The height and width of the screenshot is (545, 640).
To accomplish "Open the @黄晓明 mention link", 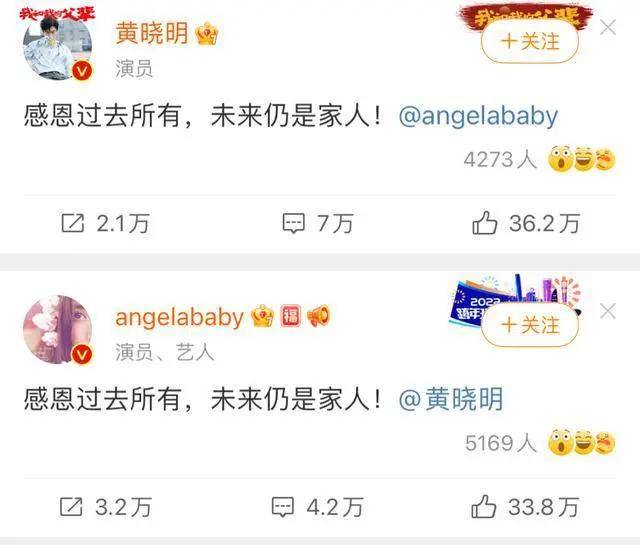I will pyautogui.click(x=451, y=399).
